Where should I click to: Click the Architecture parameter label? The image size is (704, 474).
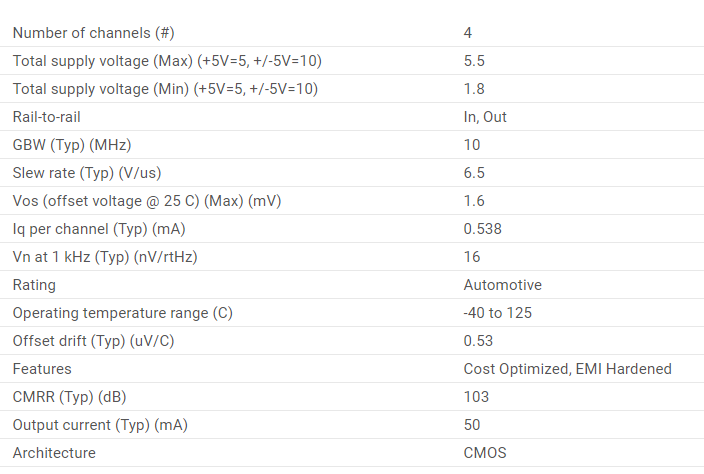[x=54, y=453]
